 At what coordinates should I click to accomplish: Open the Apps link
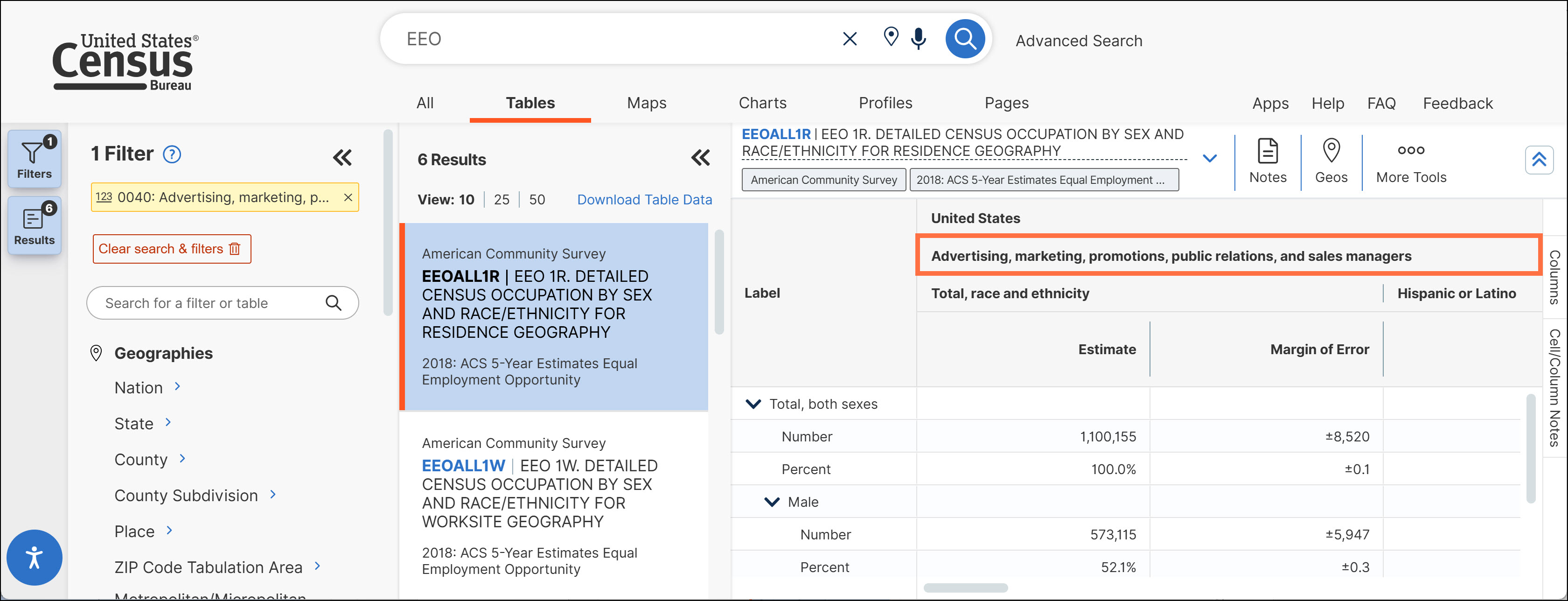[1270, 104]
